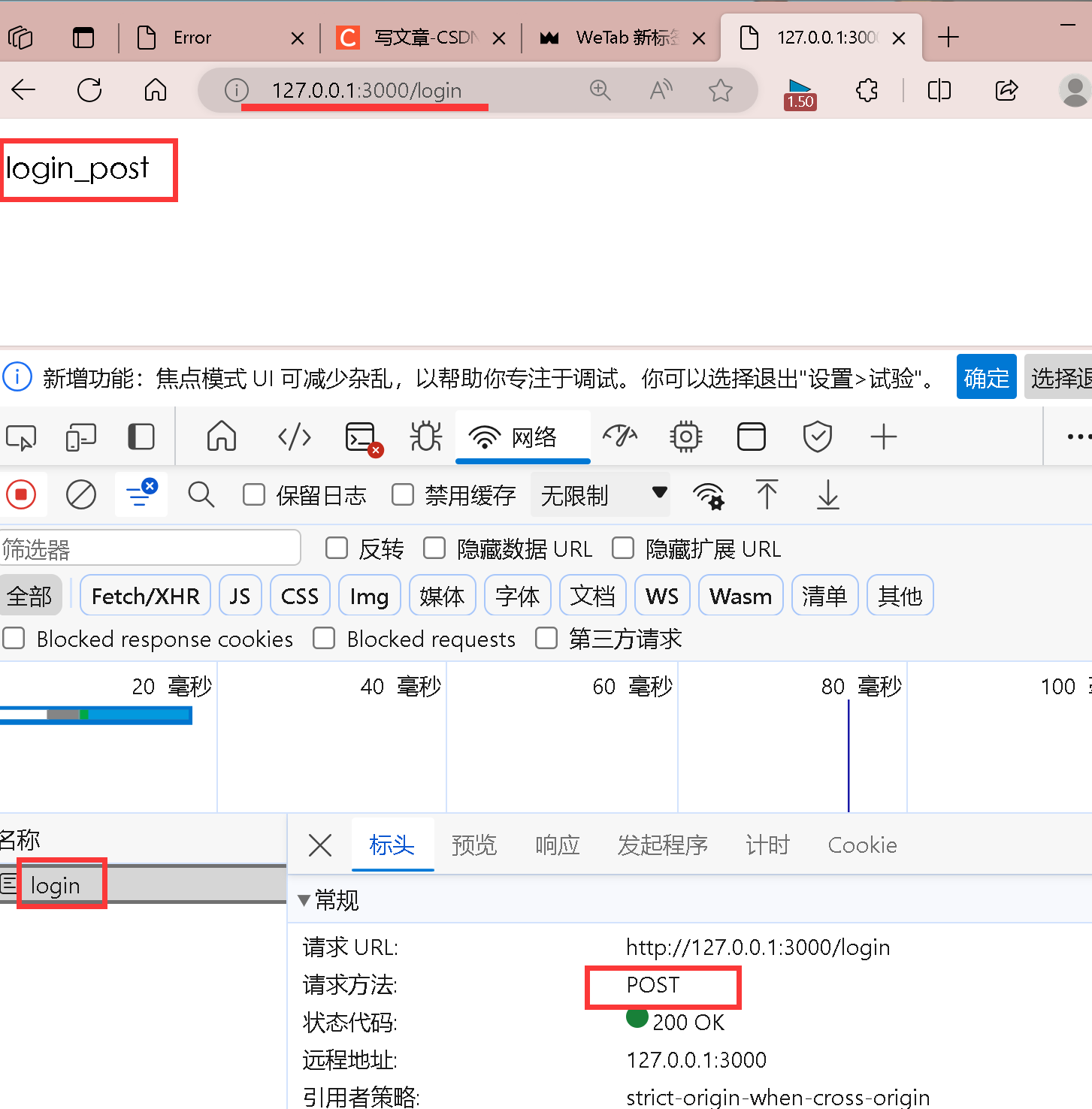Share this page

click(1006, 90)
